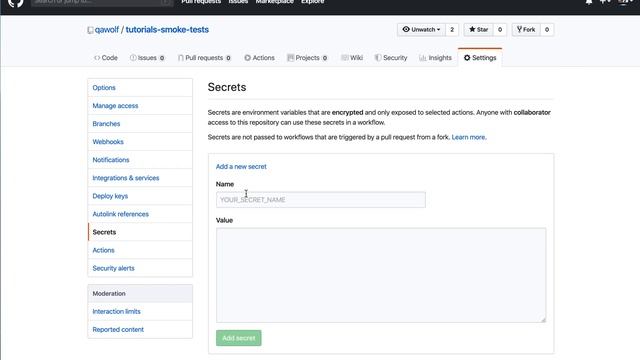Star the repository

[x=478, y=29]
